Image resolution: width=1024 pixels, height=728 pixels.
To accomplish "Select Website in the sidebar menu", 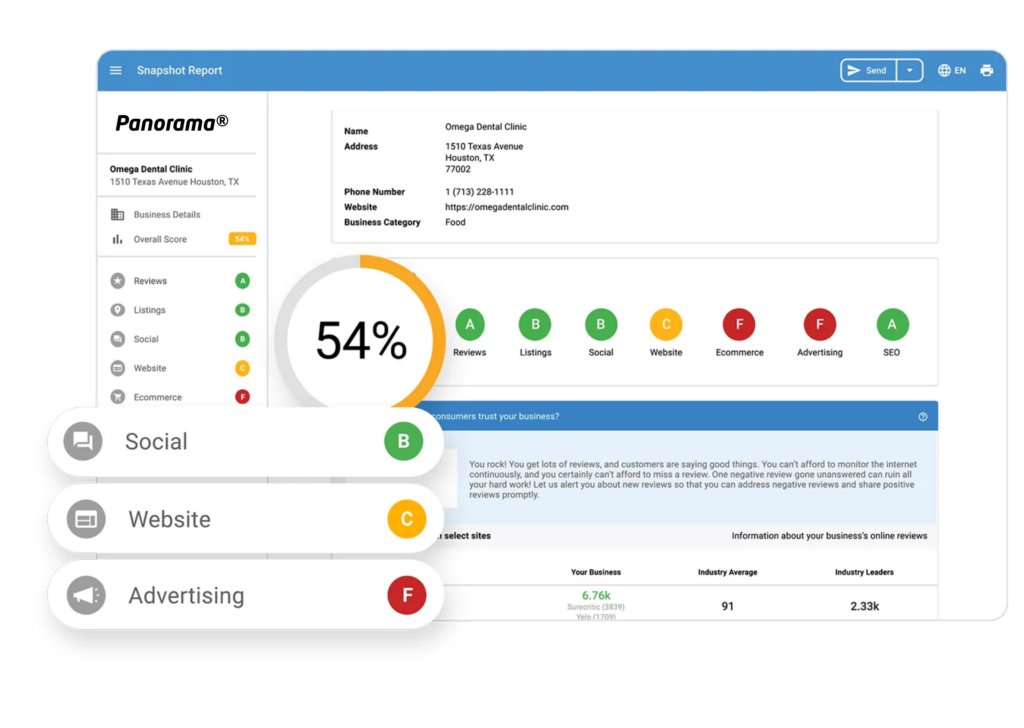I will click(x=150, y=368).
